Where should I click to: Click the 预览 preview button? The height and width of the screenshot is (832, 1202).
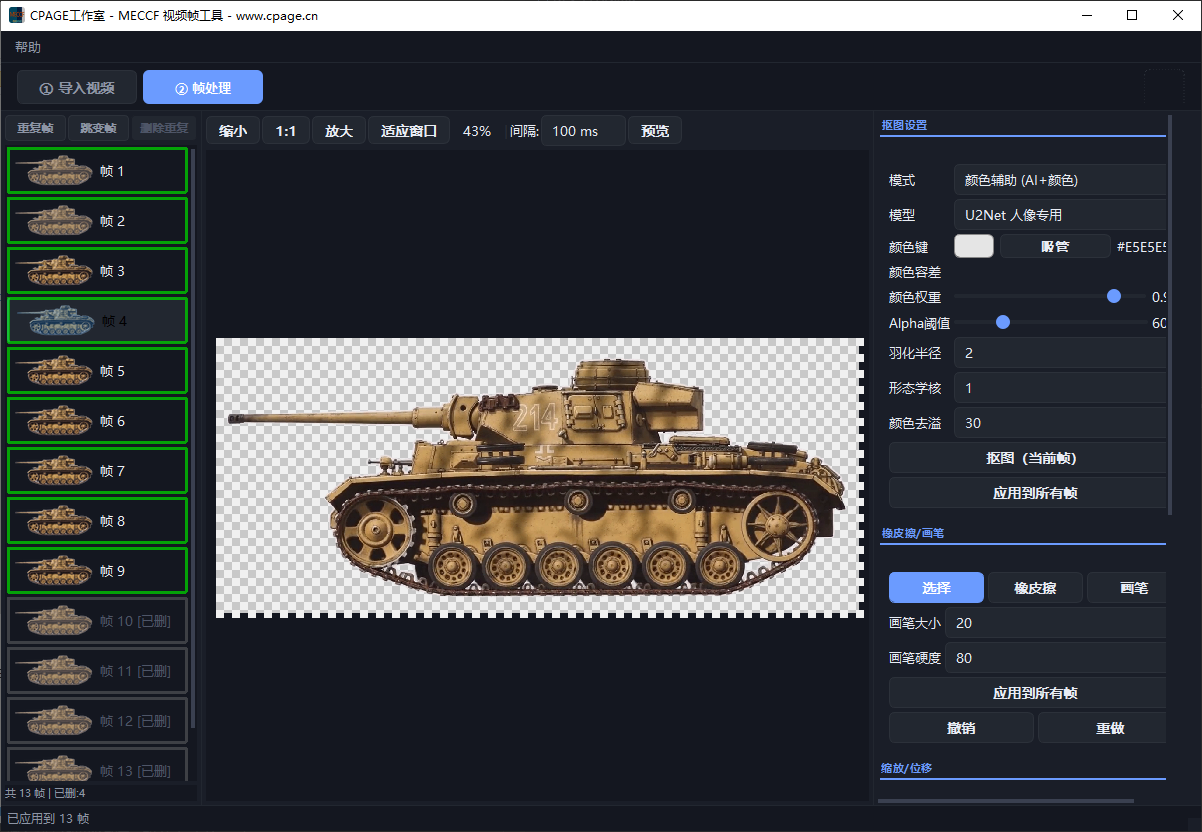[655, 131]
